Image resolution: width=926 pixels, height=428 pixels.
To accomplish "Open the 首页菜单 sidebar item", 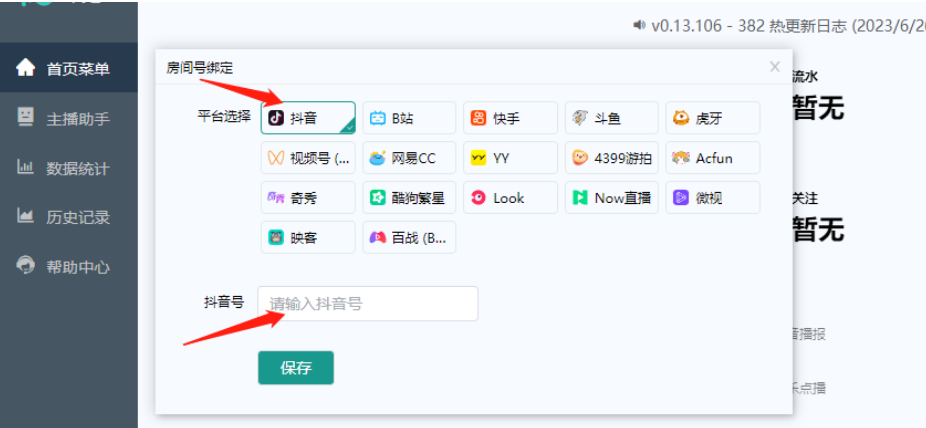I will click(68, 69).
